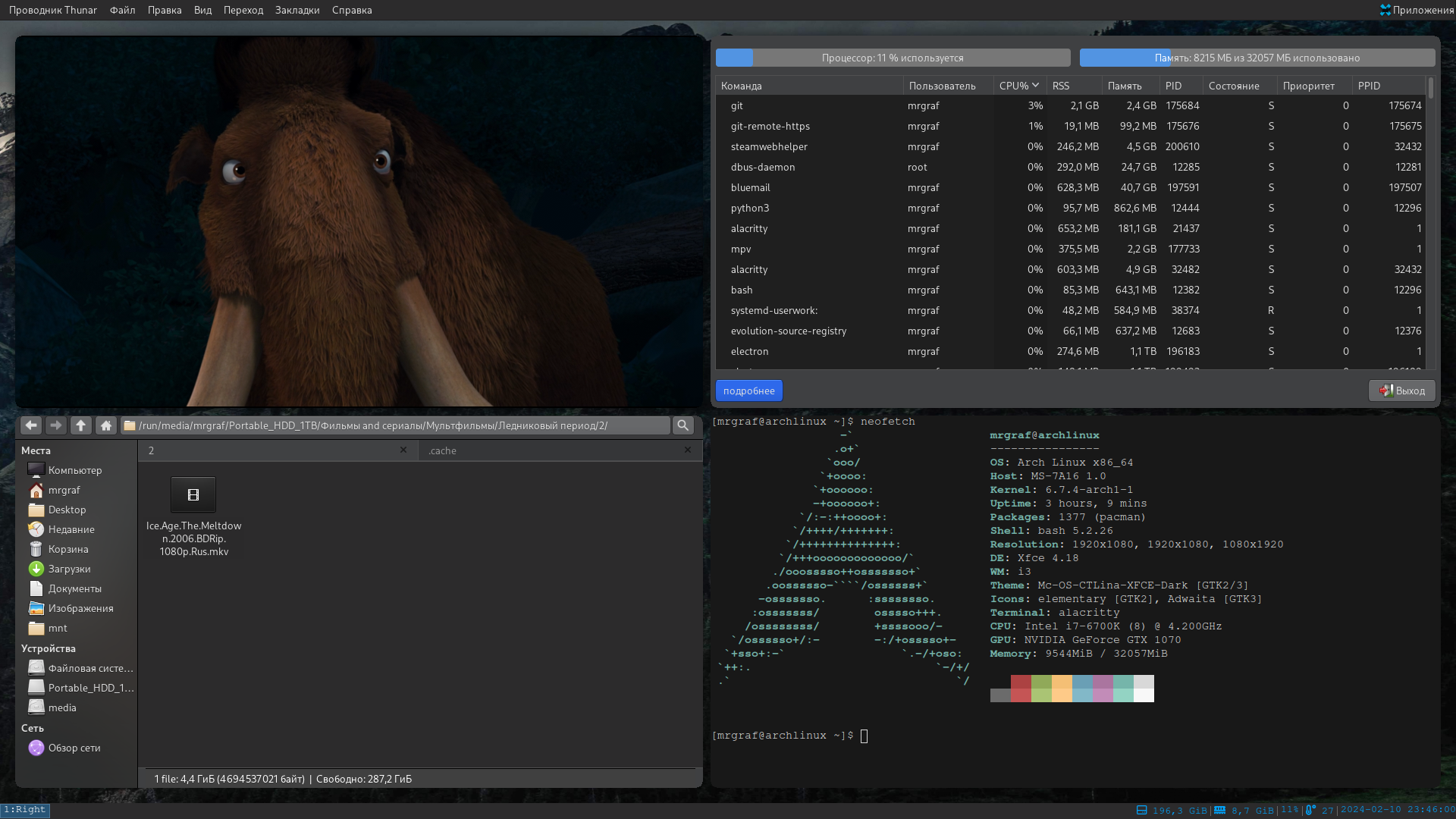
Task: Select the dbus-daemon process row
Action: [x=1071, y=167]
